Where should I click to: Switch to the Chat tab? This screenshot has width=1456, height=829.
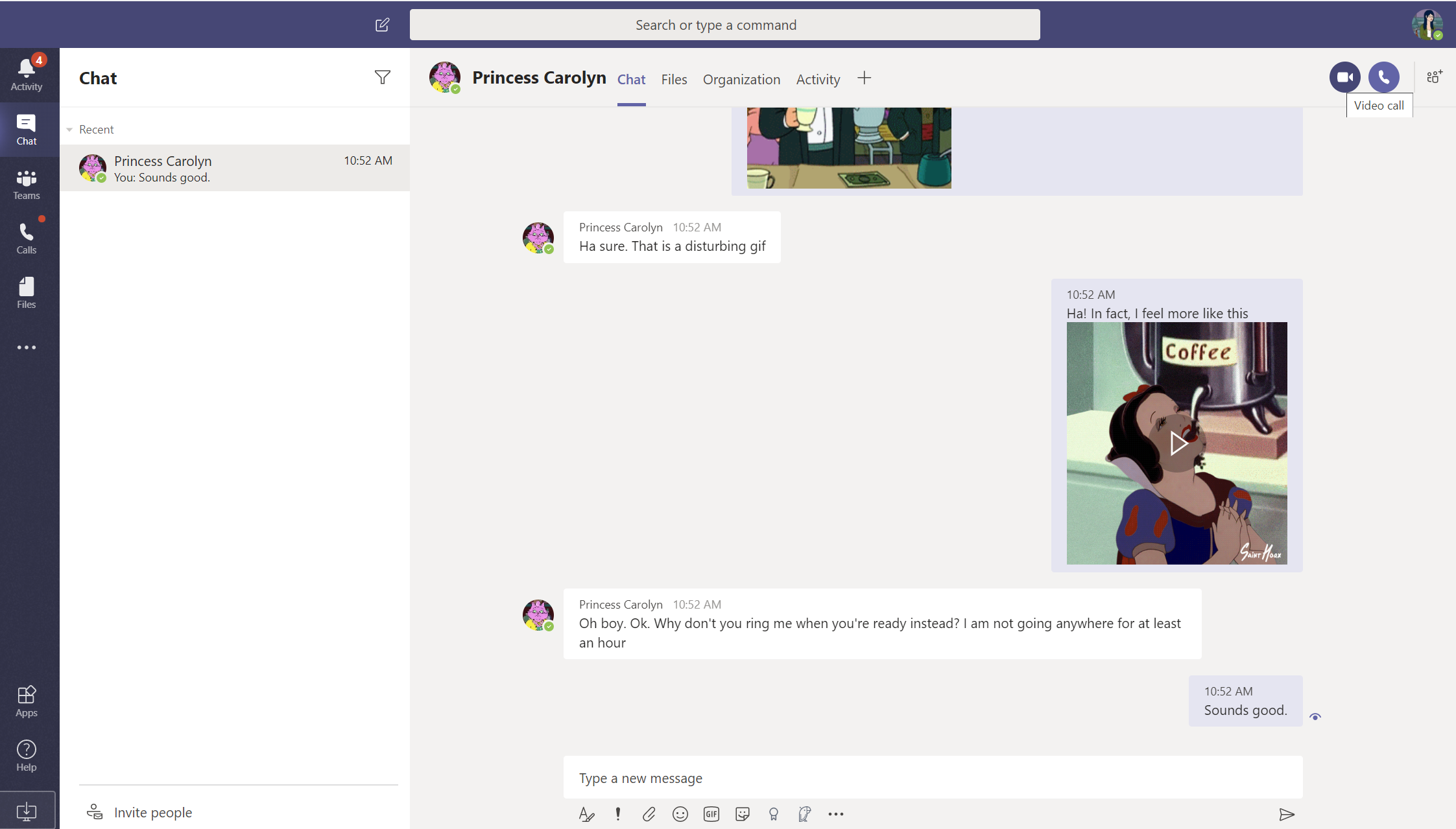click(631, 80)
